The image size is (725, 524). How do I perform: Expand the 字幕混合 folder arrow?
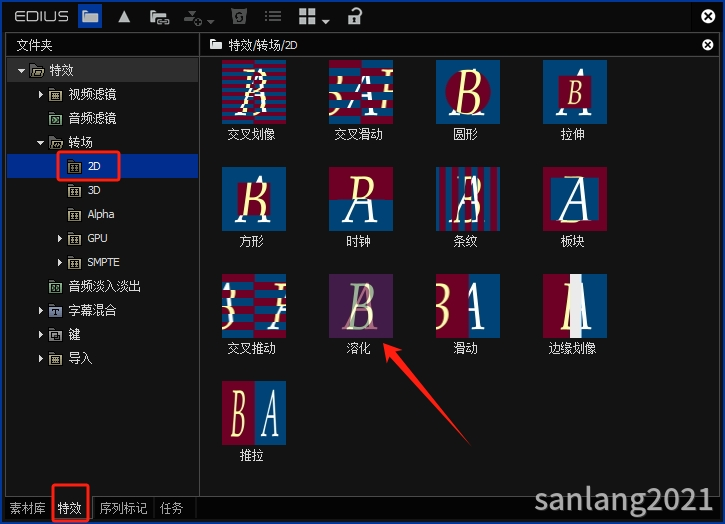40,311
